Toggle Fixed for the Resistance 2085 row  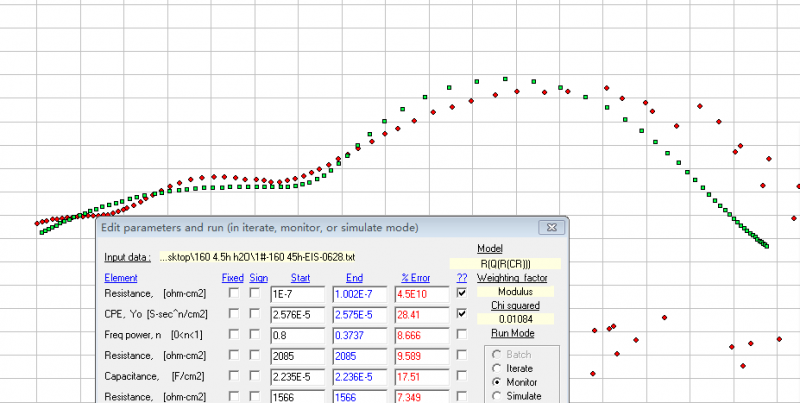coord(234,355)
